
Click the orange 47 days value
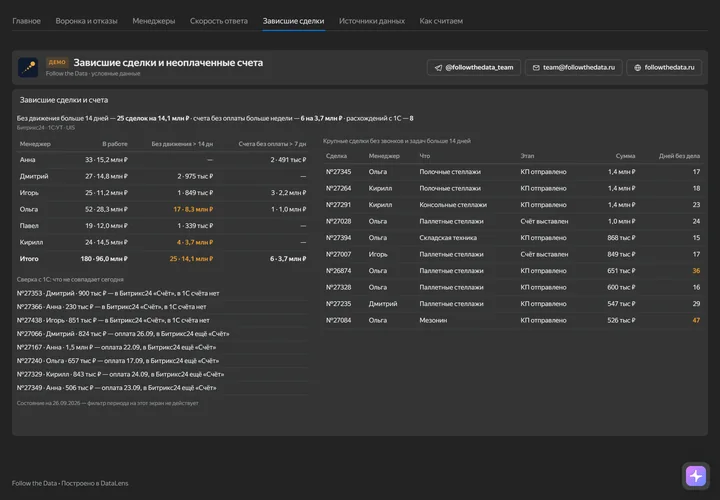tap(696, 320)
